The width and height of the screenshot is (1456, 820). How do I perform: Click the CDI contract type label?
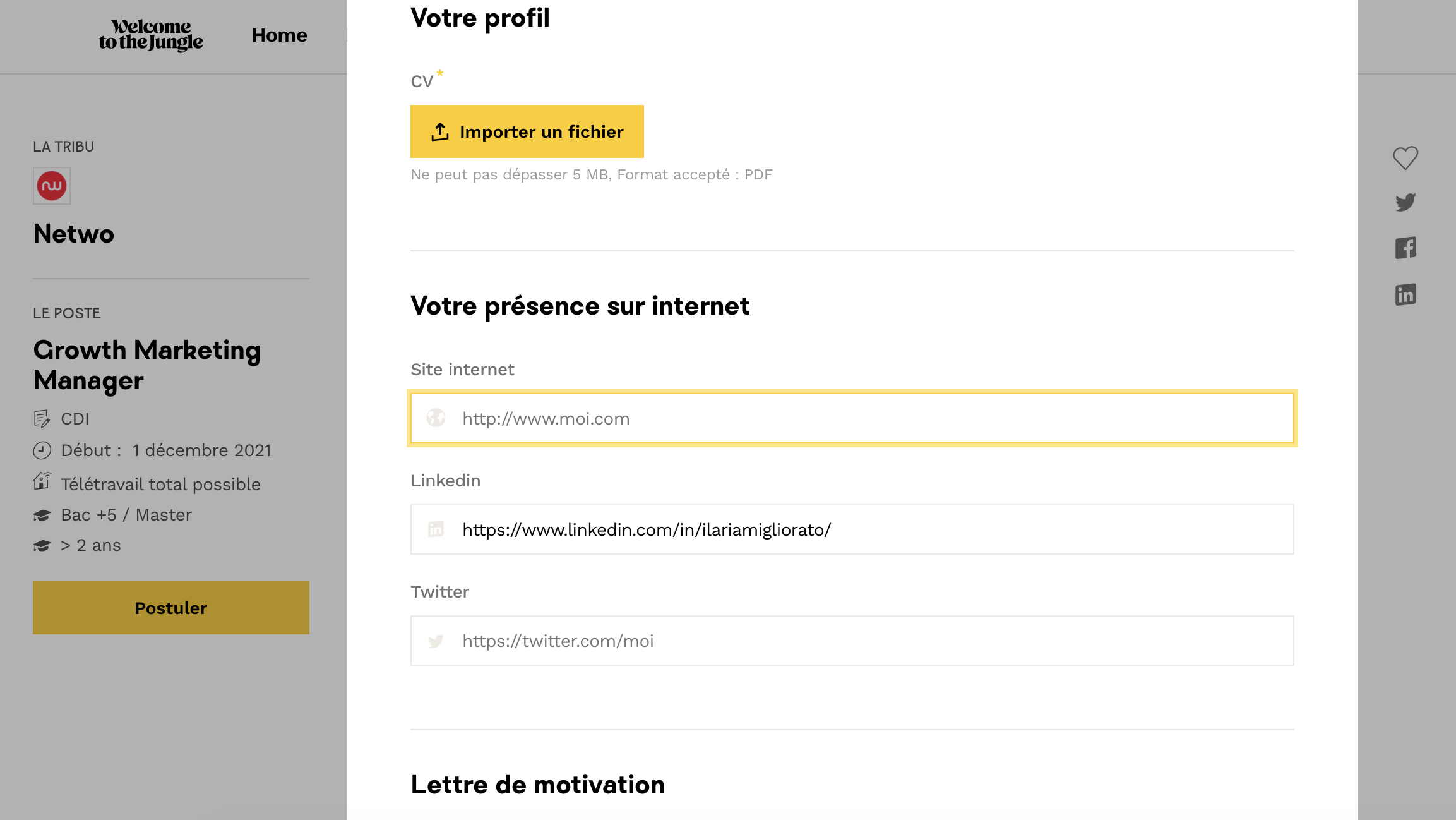75,419
